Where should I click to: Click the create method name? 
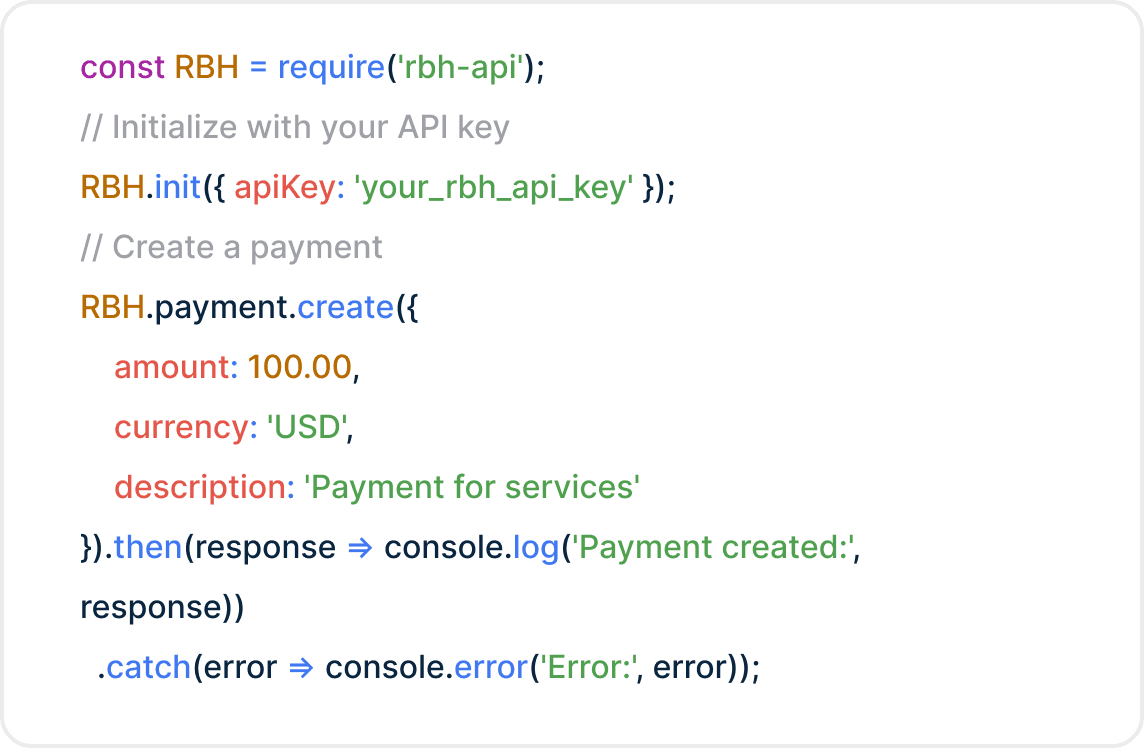[346, 308]
